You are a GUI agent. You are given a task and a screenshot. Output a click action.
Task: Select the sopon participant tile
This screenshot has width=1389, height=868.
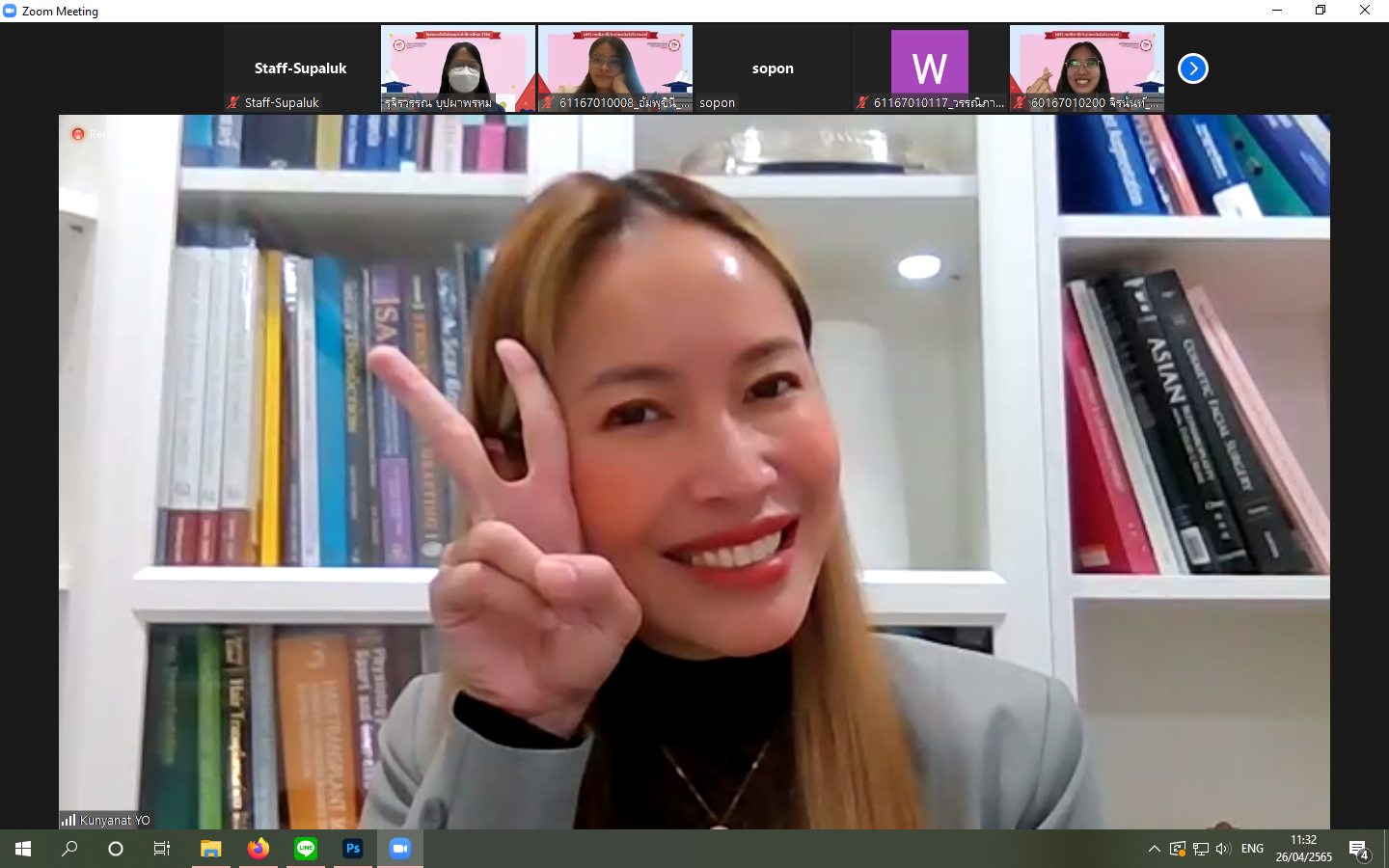(773, 68)
